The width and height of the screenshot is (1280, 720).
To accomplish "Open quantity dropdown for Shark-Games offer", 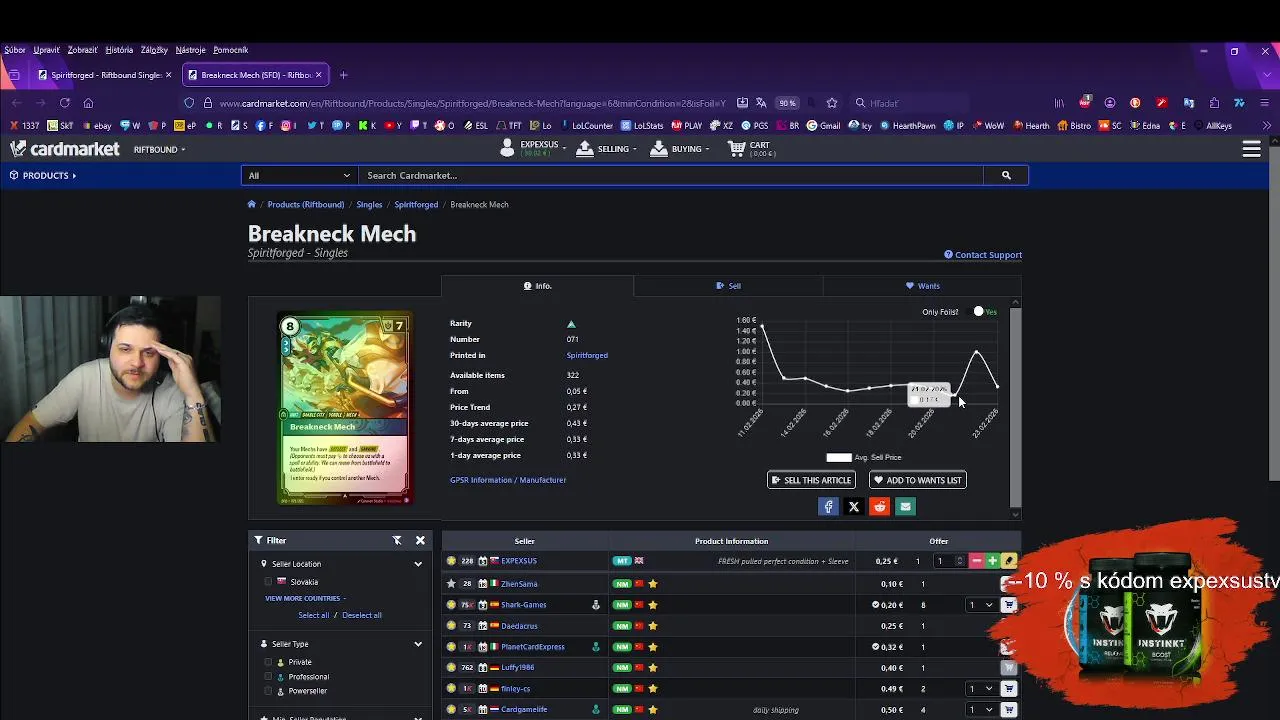I will (980, 605).
